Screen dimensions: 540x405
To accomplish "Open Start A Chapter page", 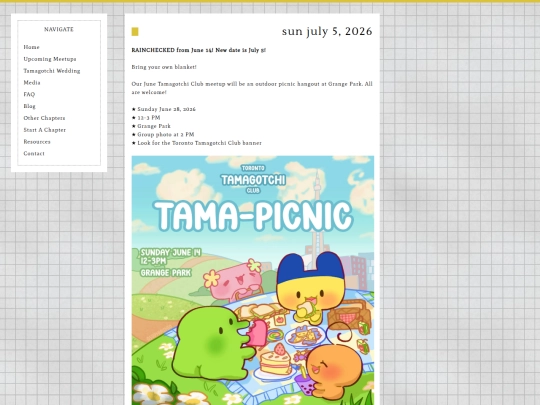I will pyautogui.click(x=44, y=130).
